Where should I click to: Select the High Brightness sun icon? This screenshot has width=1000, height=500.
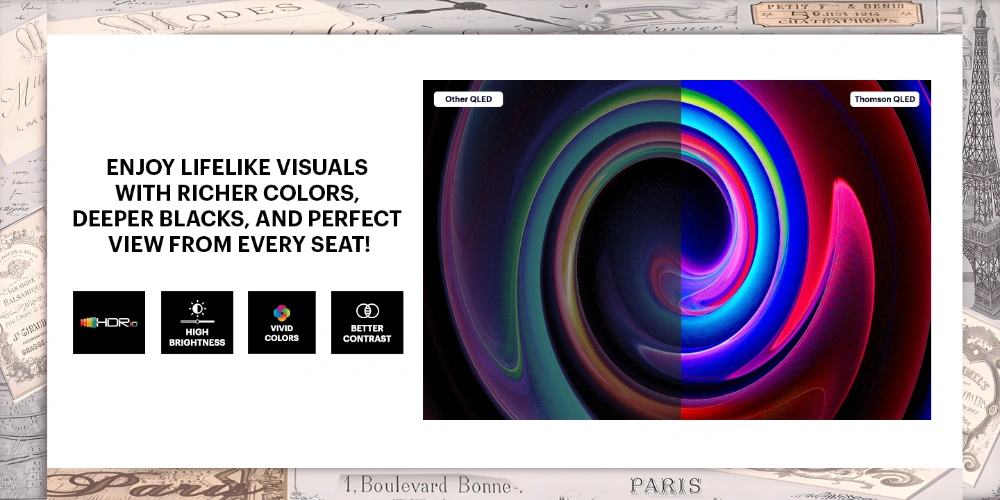point(197,308)
